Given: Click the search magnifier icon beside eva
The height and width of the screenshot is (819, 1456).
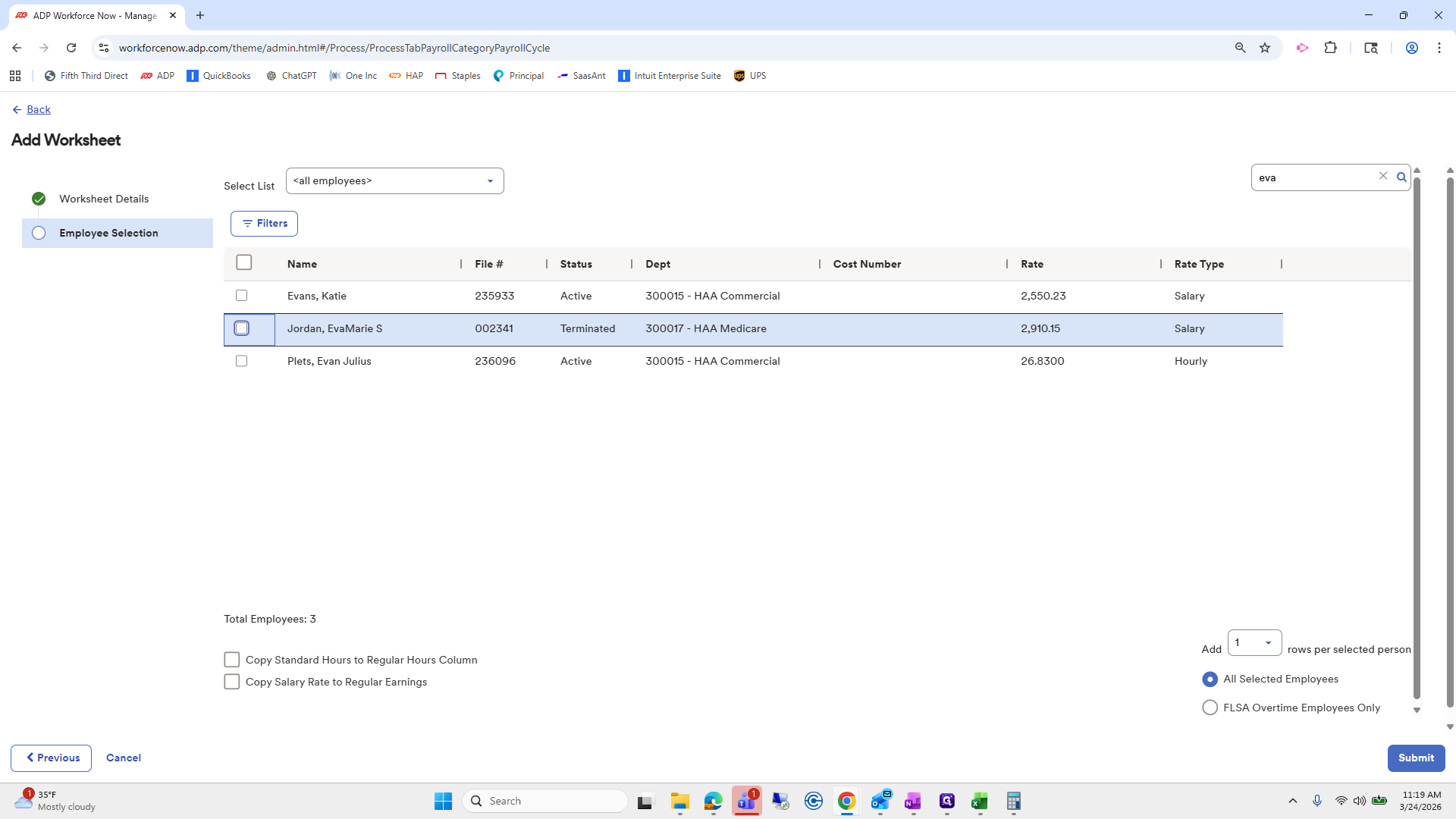Looking at the screenshot, I should (1401, 177).
